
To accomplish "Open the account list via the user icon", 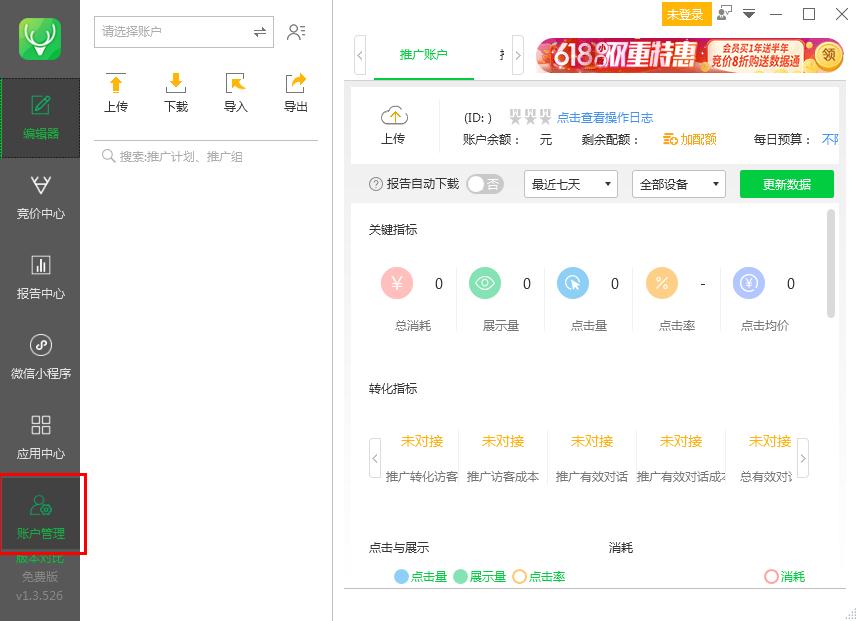I will coord(296,31).
